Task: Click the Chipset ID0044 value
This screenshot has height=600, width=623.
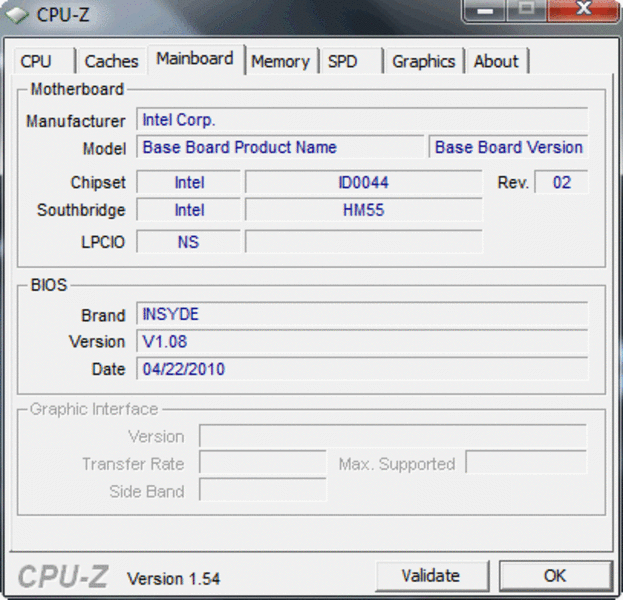Action: pyautogui.click(x=364, y=182)
